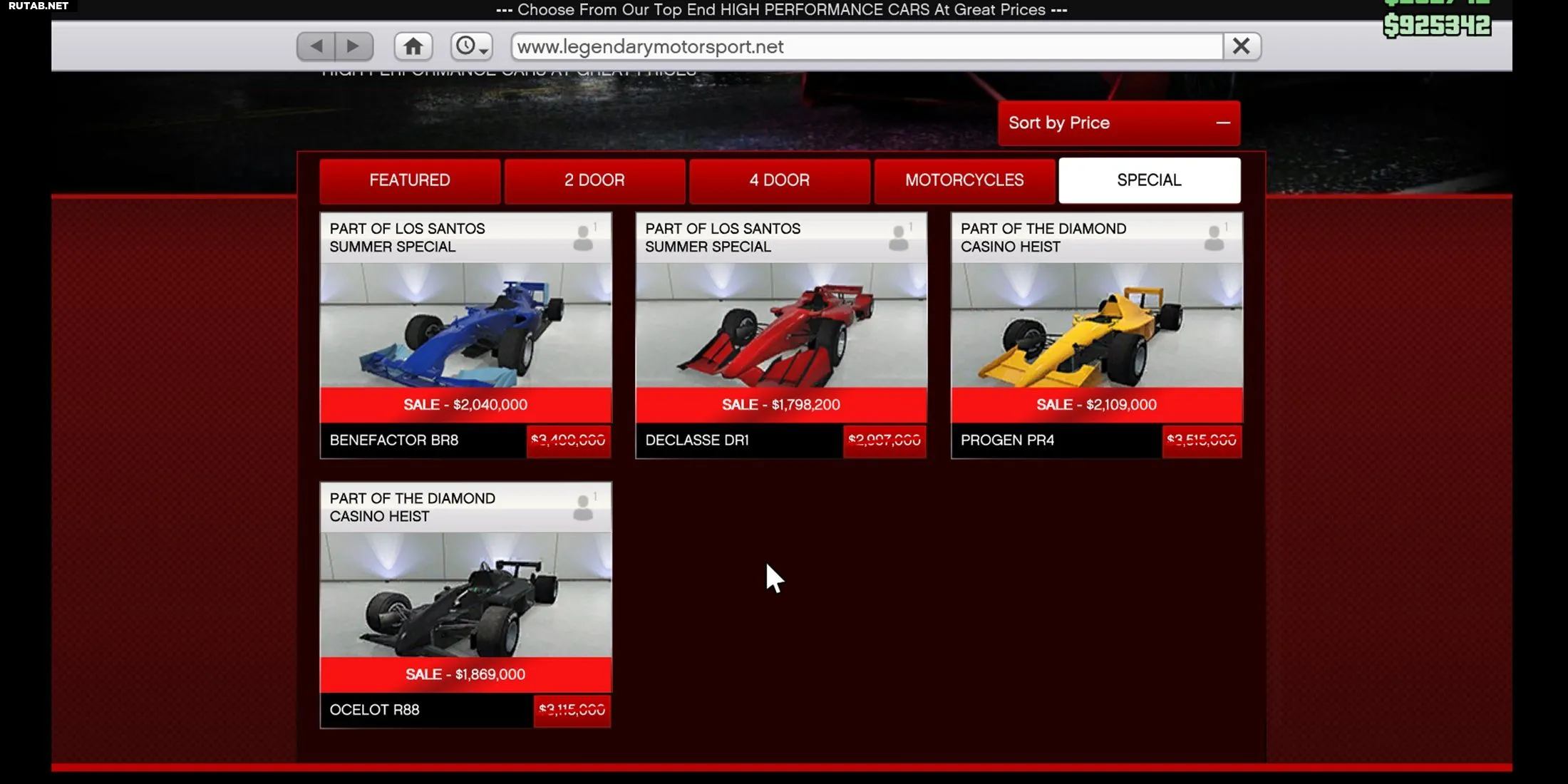
Task: Click the player icon on Ocelot R88 card
Action: click(x=583, y=507)
